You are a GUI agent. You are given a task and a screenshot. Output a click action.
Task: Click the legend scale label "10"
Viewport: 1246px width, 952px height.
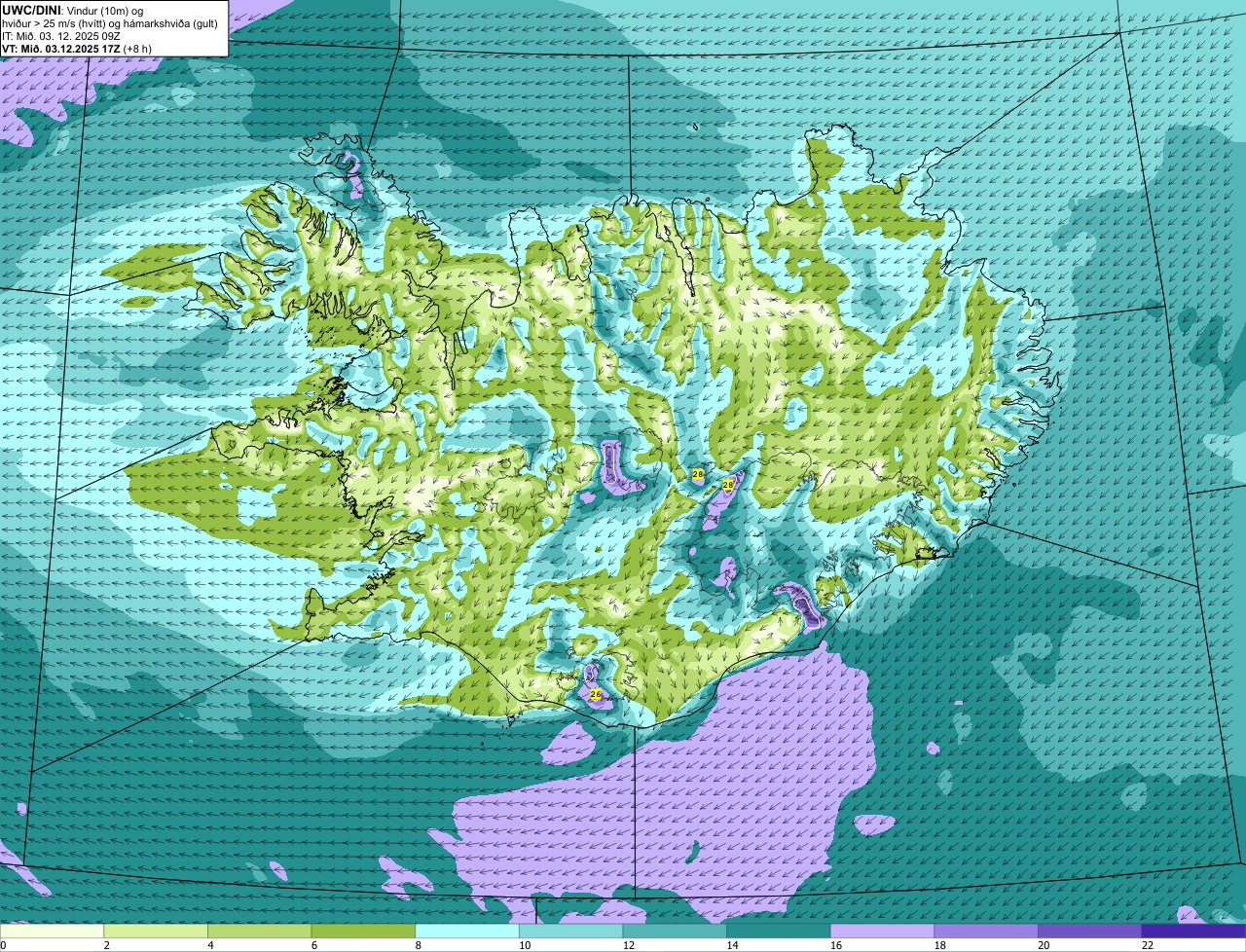point(525,945)
